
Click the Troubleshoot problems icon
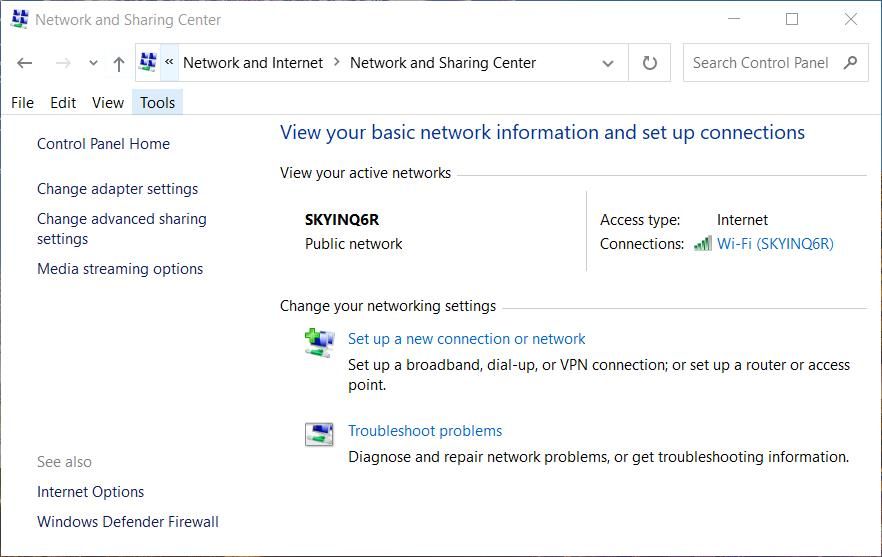click(x=319, y=434)
